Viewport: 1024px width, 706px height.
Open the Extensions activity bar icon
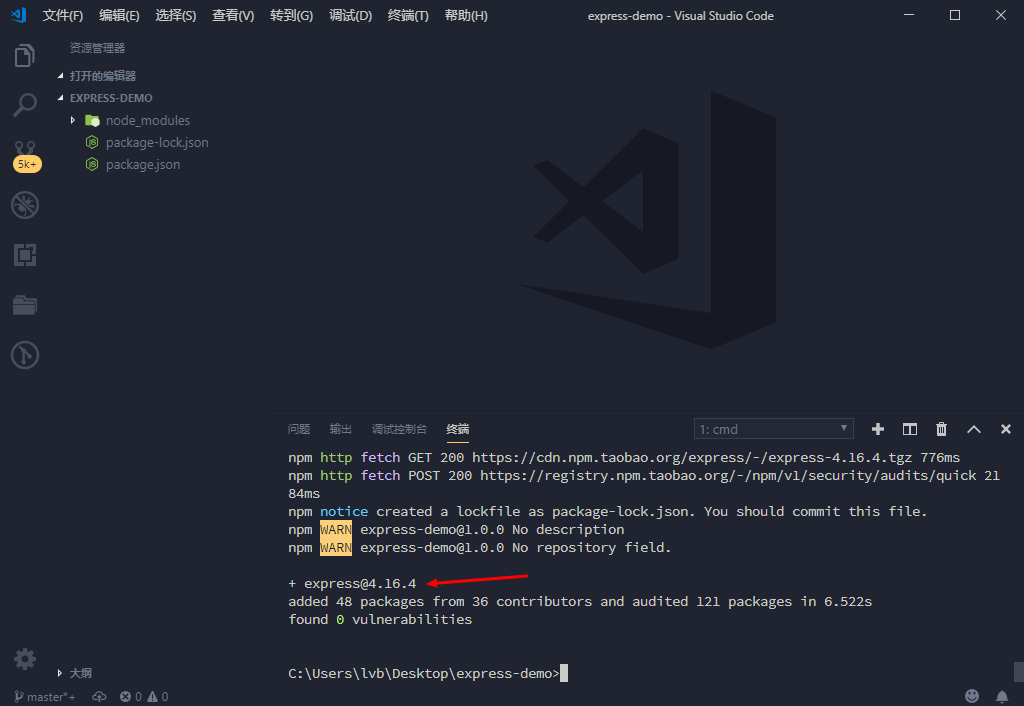pyautogui.click(x=25, y=255)
